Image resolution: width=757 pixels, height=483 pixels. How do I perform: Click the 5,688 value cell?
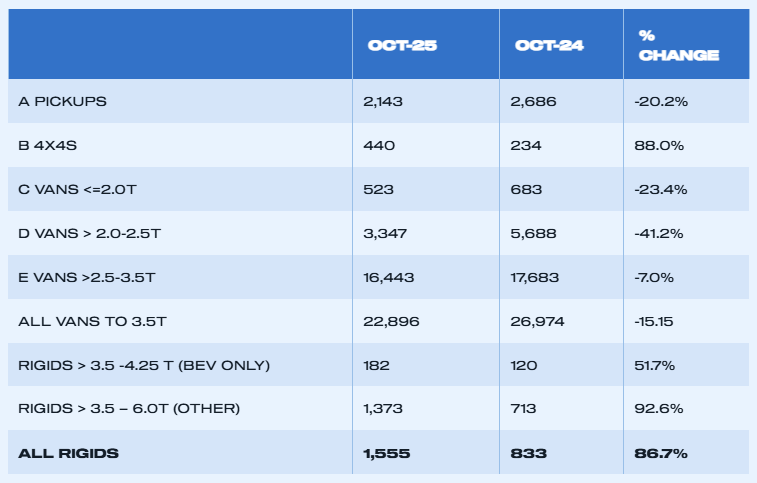click(536, 234)
